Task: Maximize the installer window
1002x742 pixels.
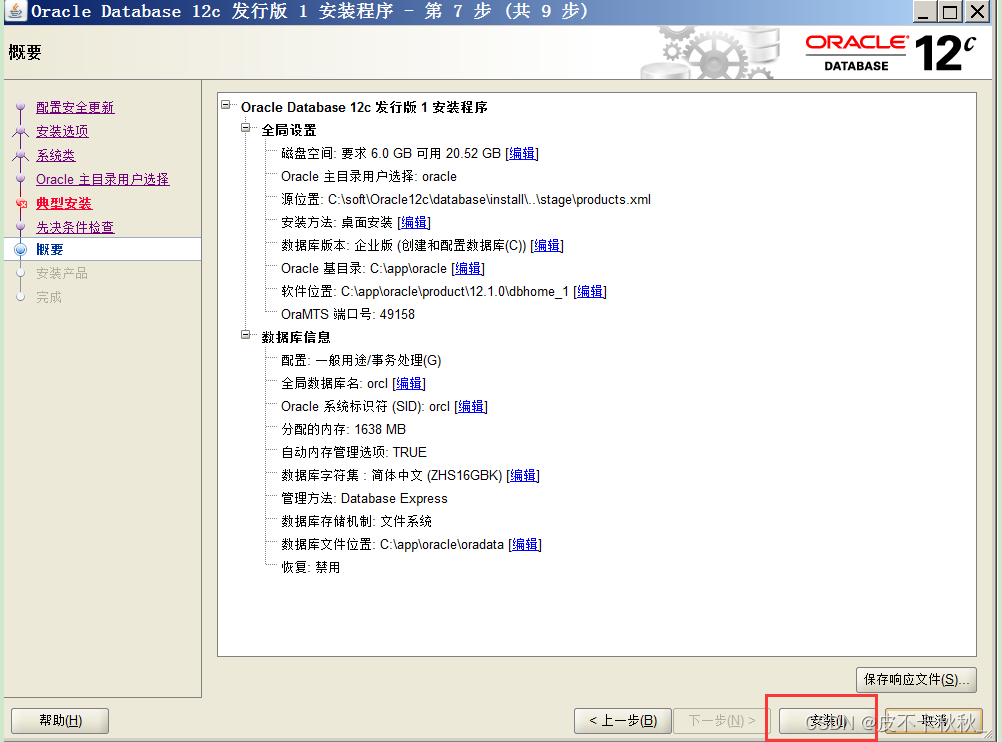Action: coord(950,12)
